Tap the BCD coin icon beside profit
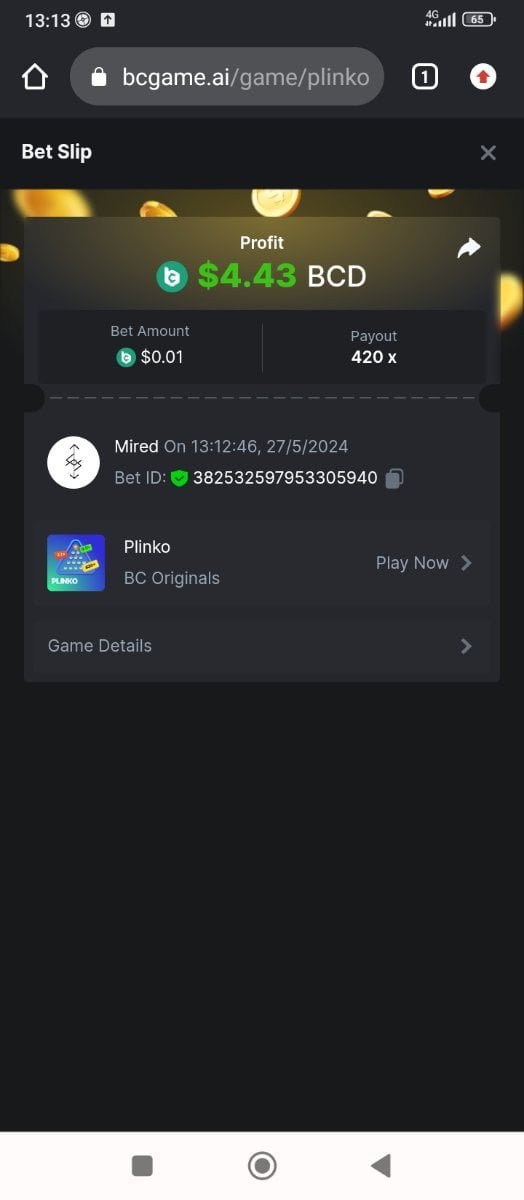The width and height of the screenshot is (524, 1200). [x=172, y=276]
